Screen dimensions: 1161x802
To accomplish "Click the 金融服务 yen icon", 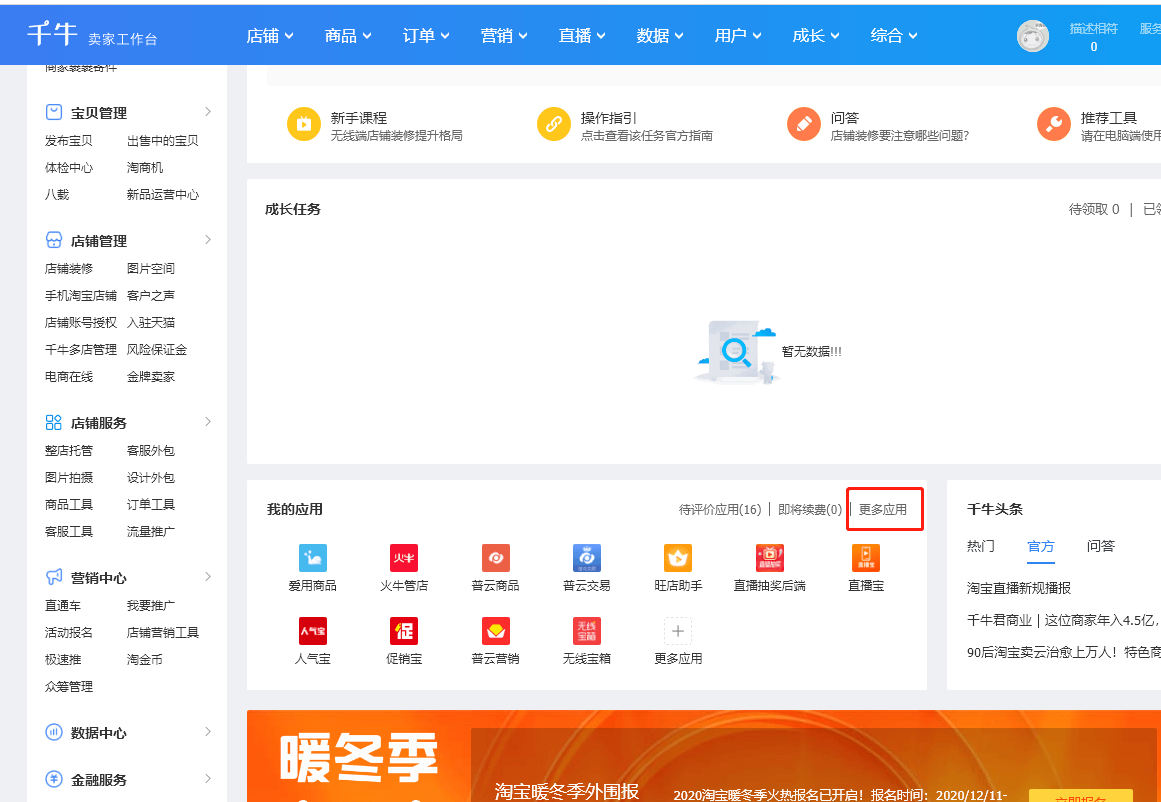I will (54, 779).
